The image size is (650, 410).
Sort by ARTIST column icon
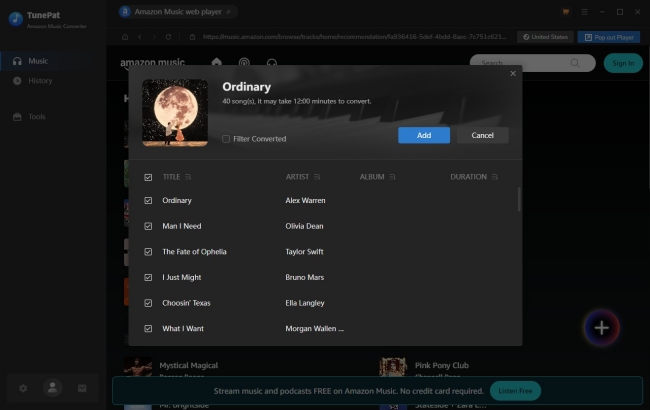pyautogui.click(x=317, y=177)
